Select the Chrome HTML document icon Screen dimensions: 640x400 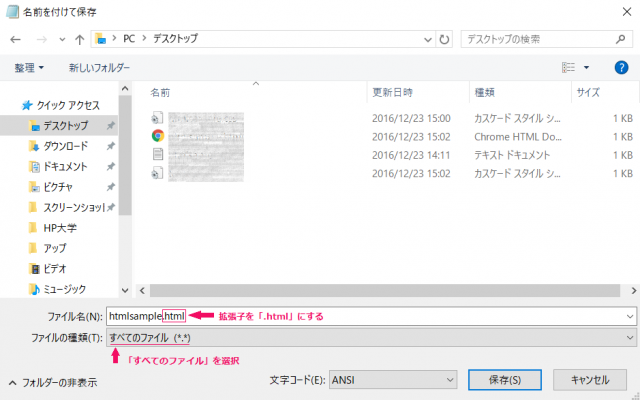[x=158, y=136]
